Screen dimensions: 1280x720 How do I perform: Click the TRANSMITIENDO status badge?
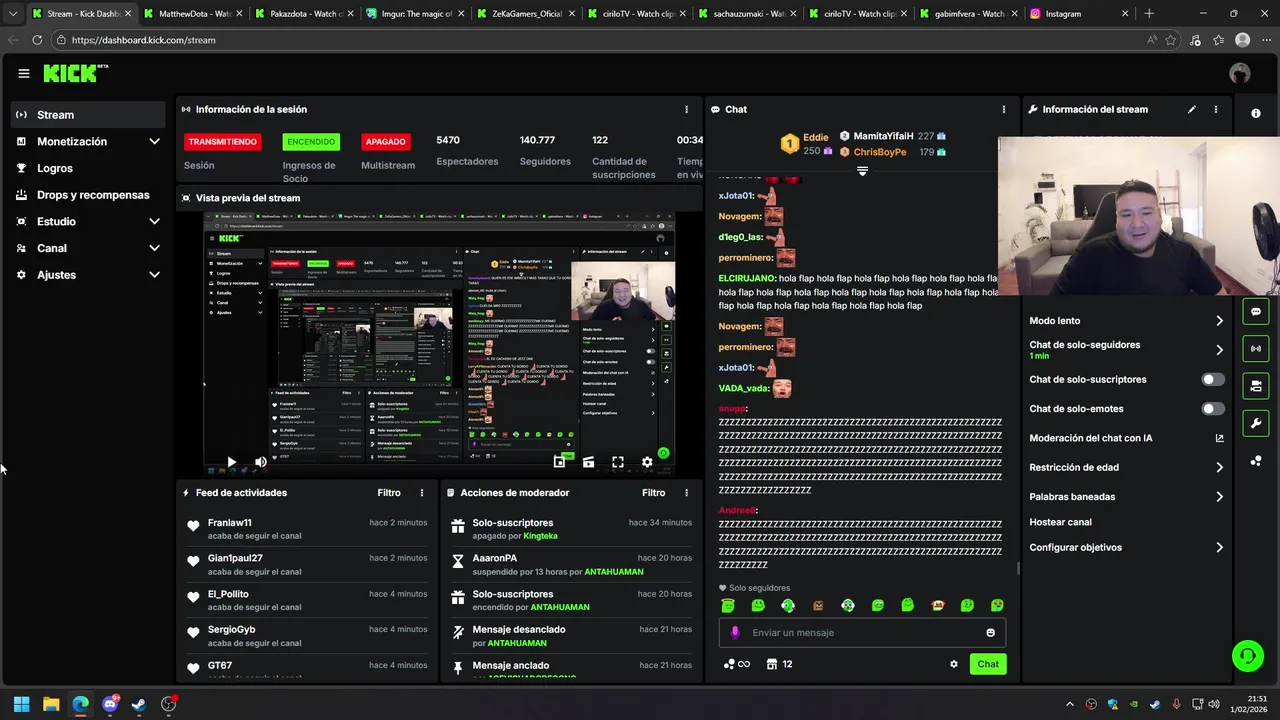pos(222,142)
